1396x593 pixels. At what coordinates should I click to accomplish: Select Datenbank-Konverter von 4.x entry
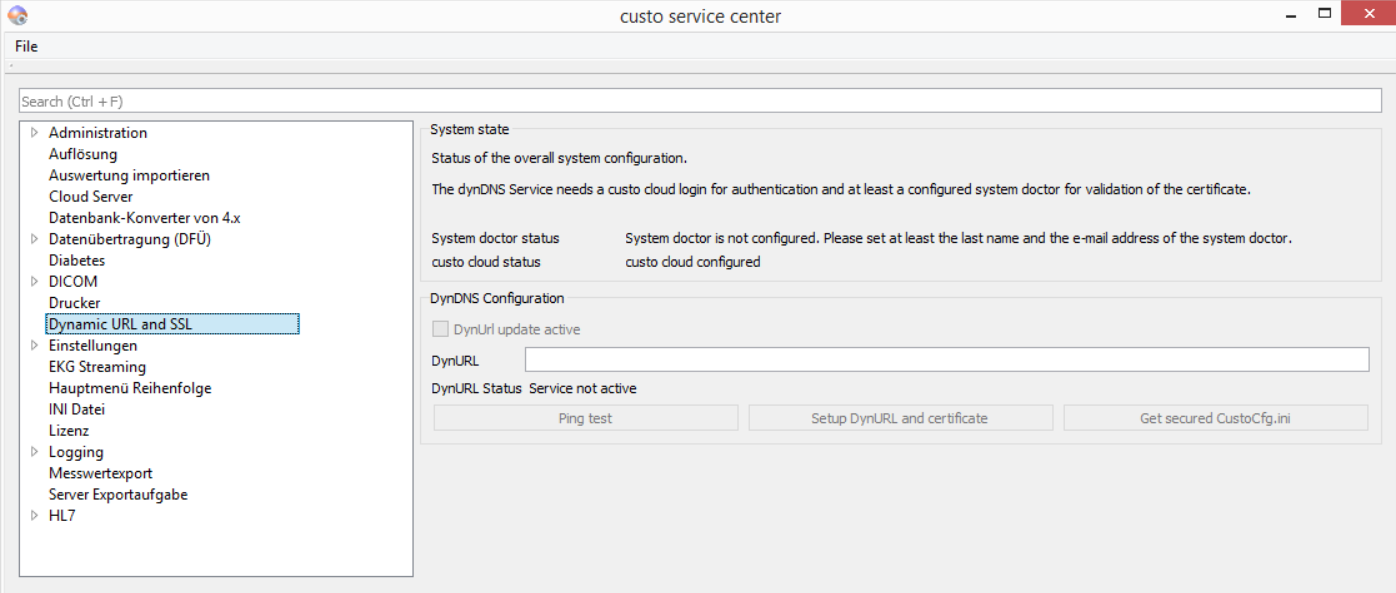point(145,217)
